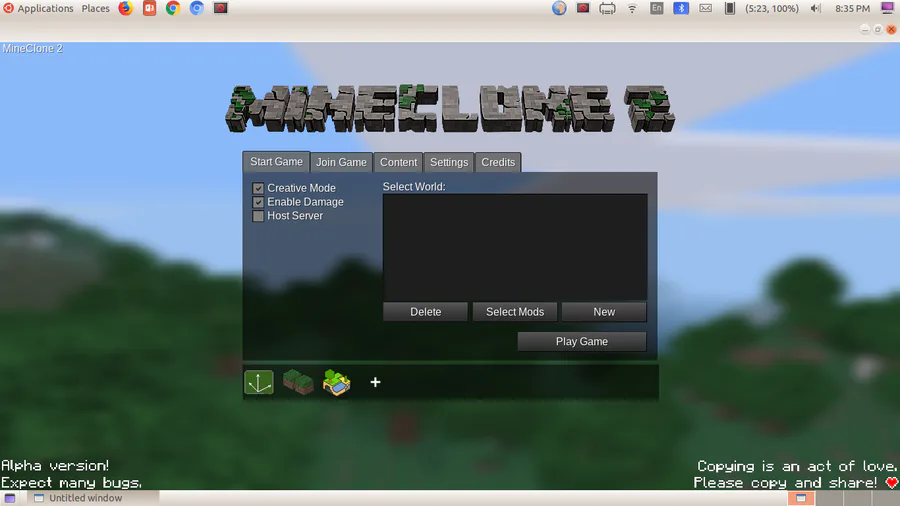
Task: Switch to the Start Game tab
Action: click(x=276, y=162)
